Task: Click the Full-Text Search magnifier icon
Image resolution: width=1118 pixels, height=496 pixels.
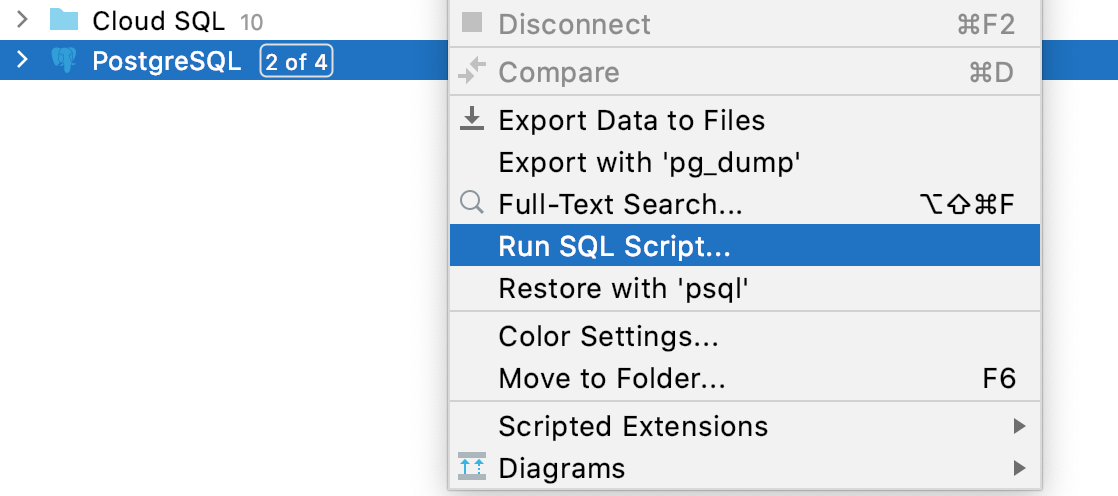Action: coord(471,204)
